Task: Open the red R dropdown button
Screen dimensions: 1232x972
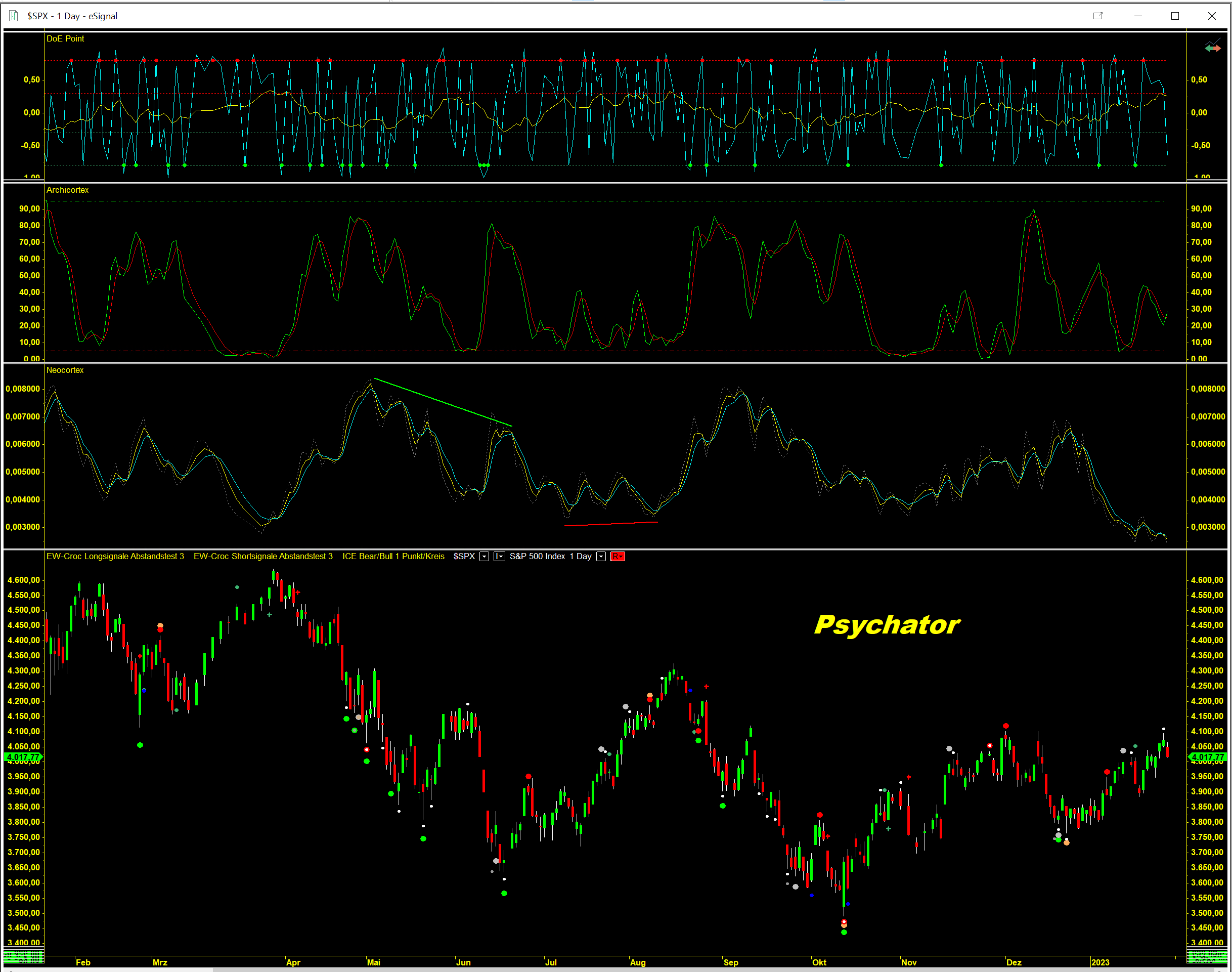Action: tap(617, 557)
